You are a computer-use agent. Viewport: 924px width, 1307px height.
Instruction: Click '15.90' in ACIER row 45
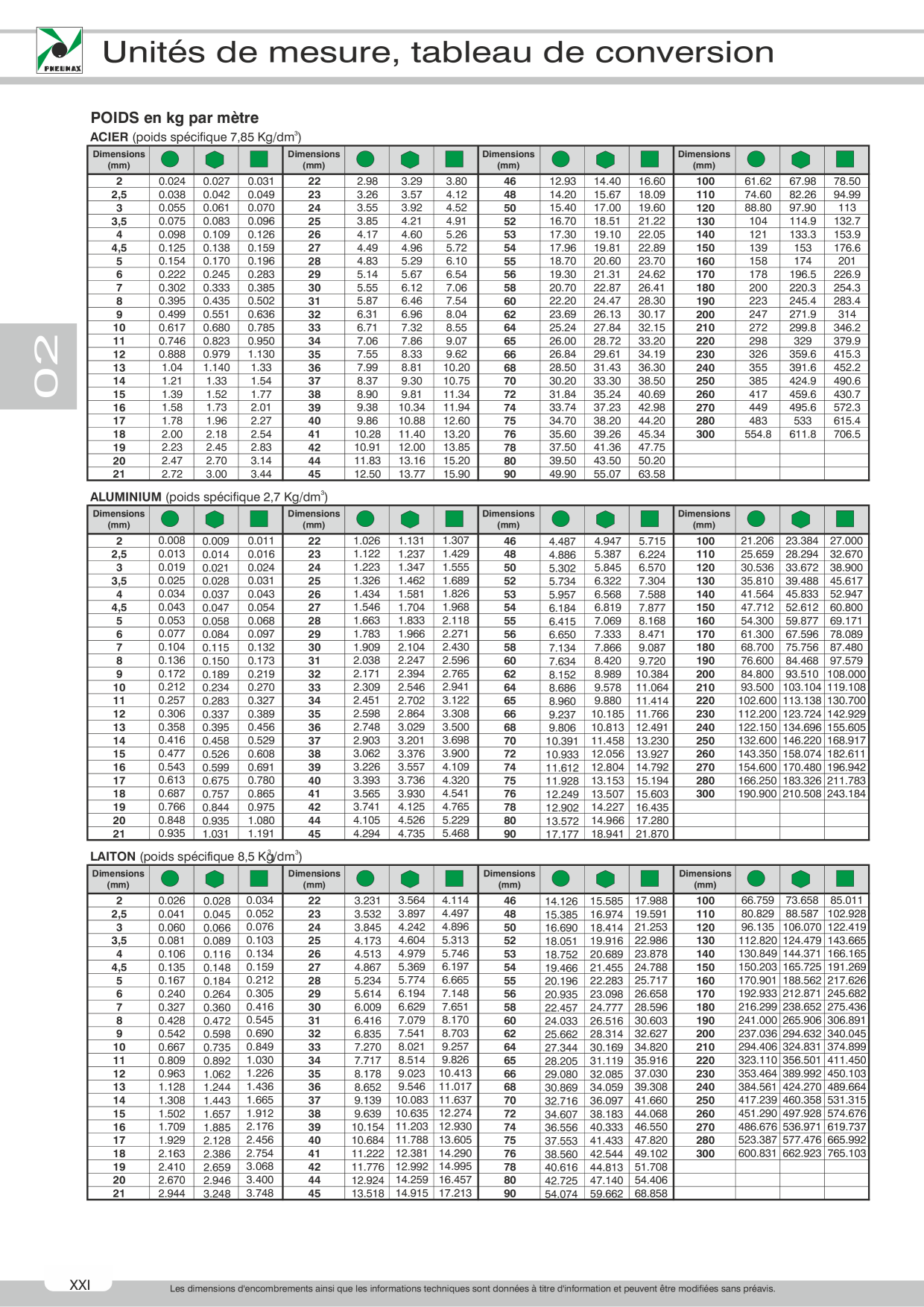[x=456, y=474]
